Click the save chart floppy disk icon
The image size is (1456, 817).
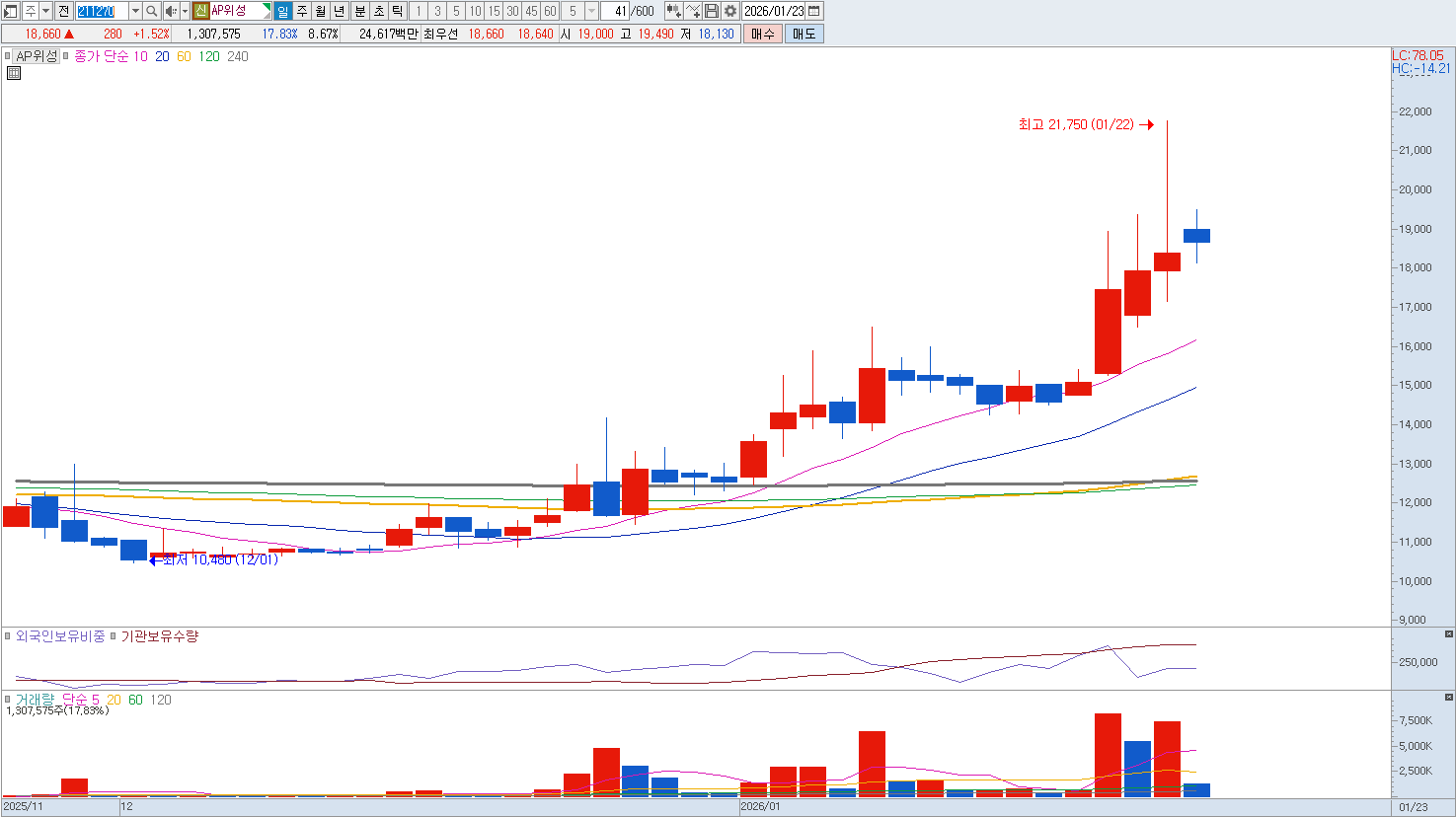712,11
